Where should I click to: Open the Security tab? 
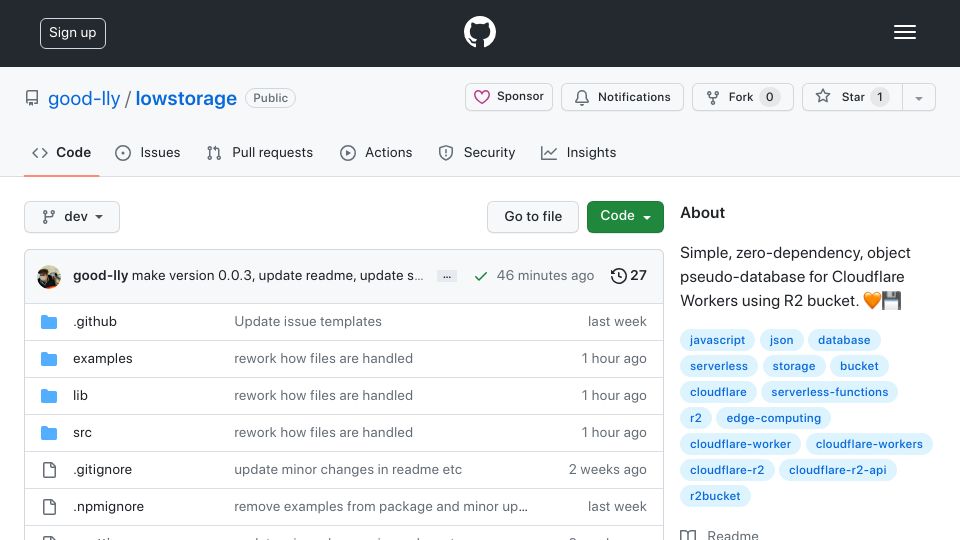477,152
